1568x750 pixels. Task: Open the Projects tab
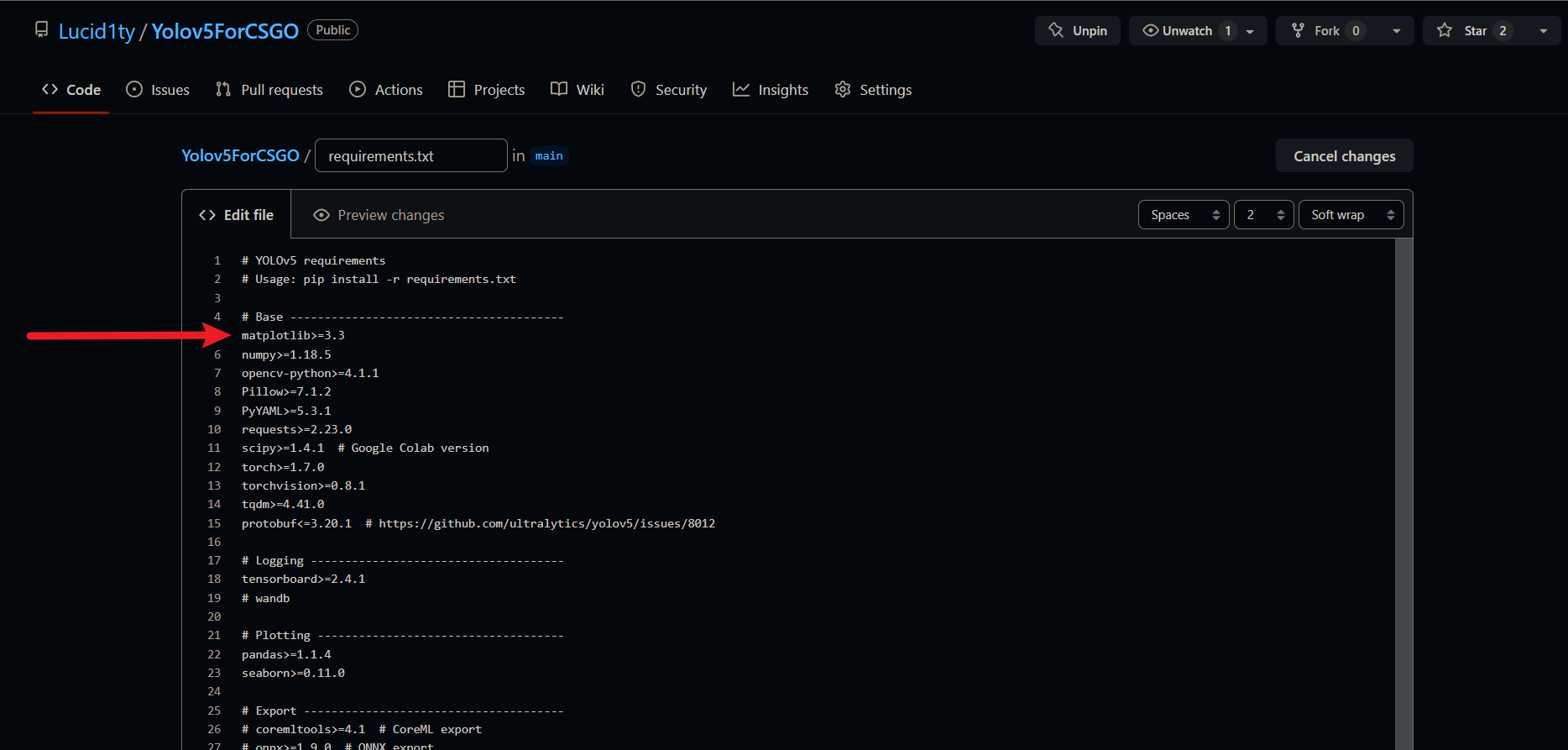[487, 90]
